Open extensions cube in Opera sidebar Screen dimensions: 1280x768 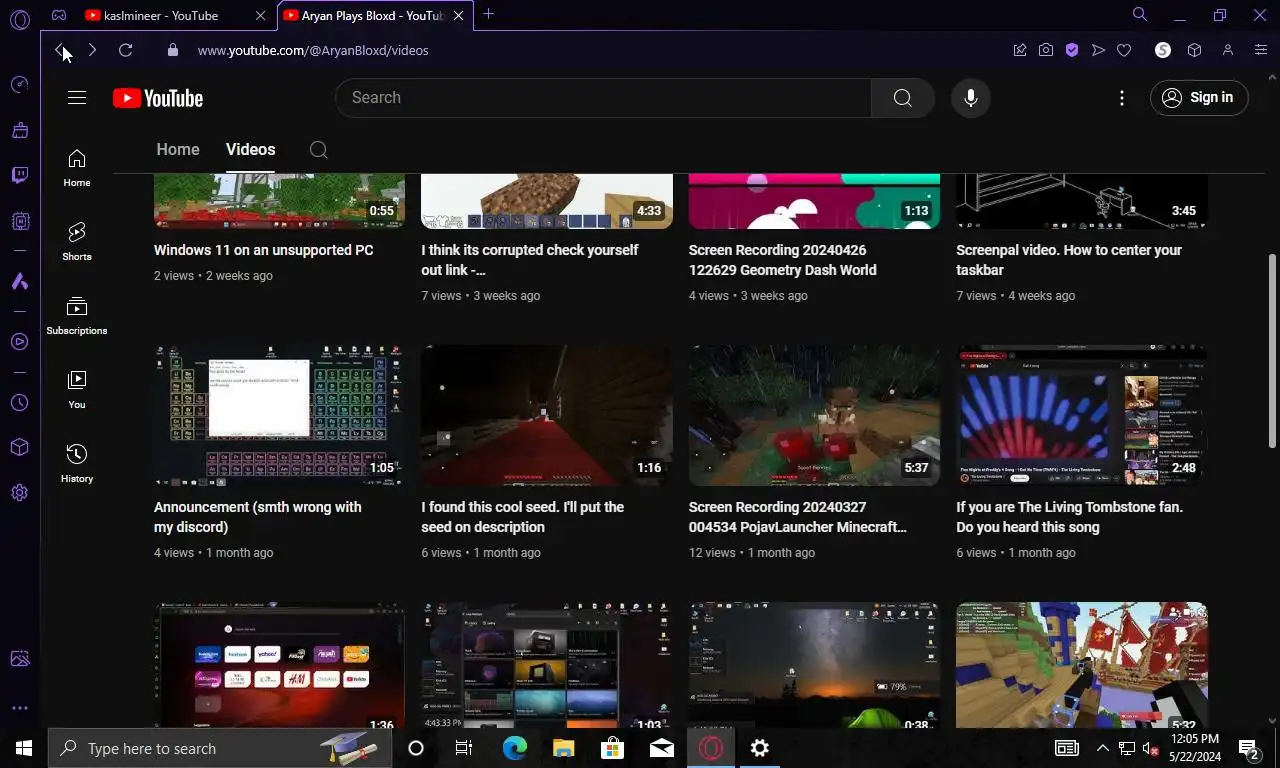(x=20, y=447)
